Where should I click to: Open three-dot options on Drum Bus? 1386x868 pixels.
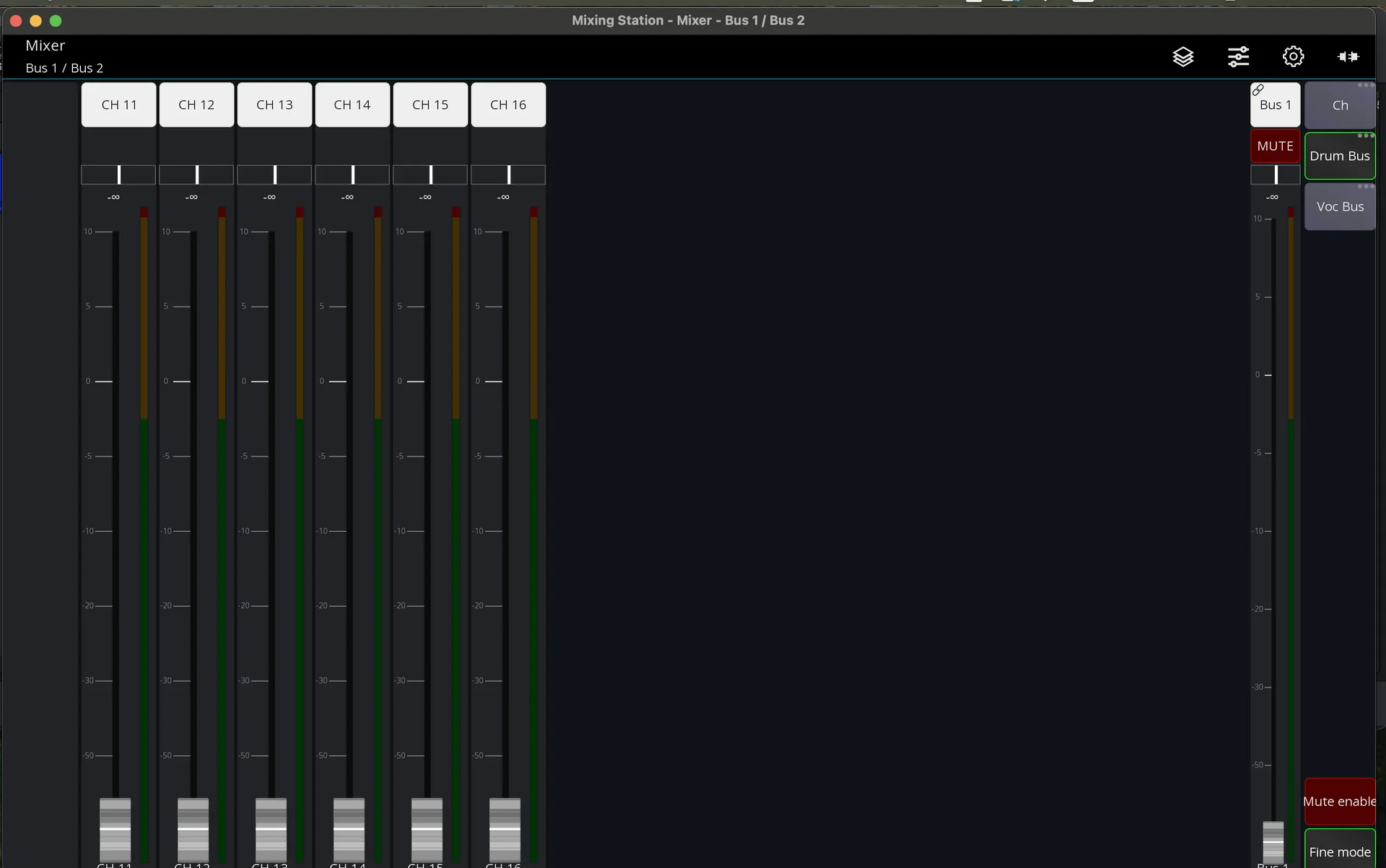[x=1365, y=136]
